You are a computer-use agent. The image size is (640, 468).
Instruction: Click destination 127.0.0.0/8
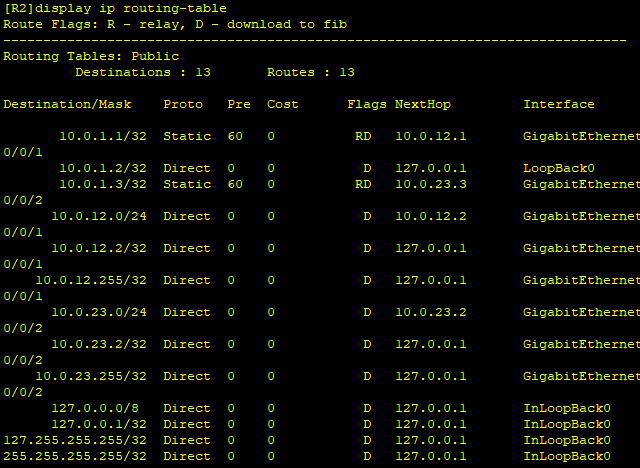pos(95,408)
